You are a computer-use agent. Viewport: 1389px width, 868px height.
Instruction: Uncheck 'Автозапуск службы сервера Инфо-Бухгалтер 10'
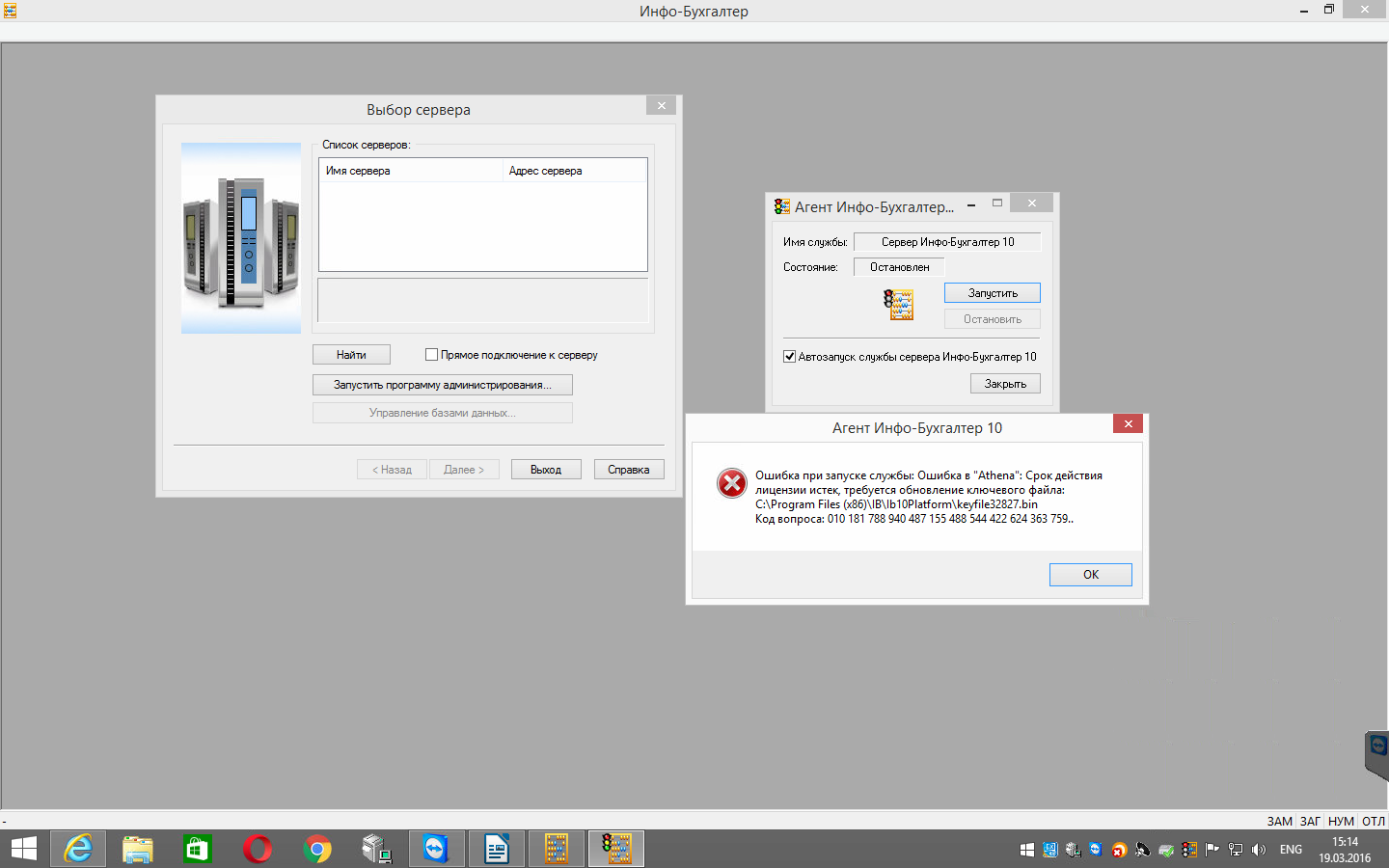coord(789,356)
